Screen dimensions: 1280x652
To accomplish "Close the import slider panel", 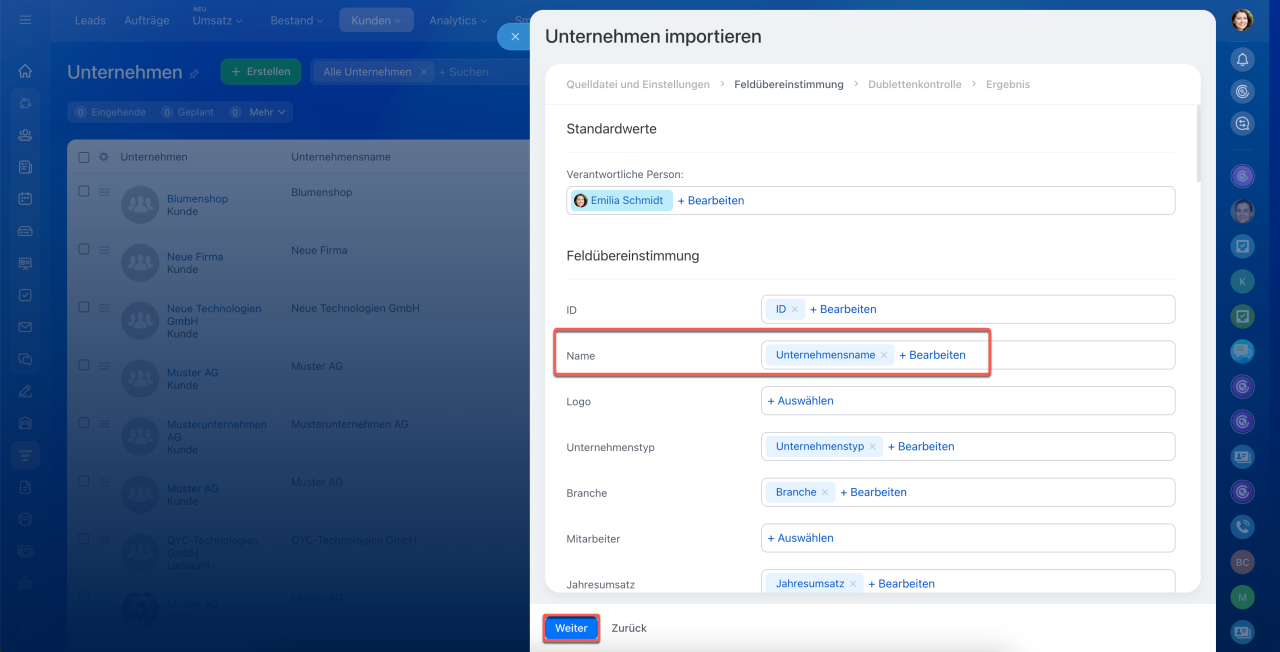I will [x=514, y=36].
